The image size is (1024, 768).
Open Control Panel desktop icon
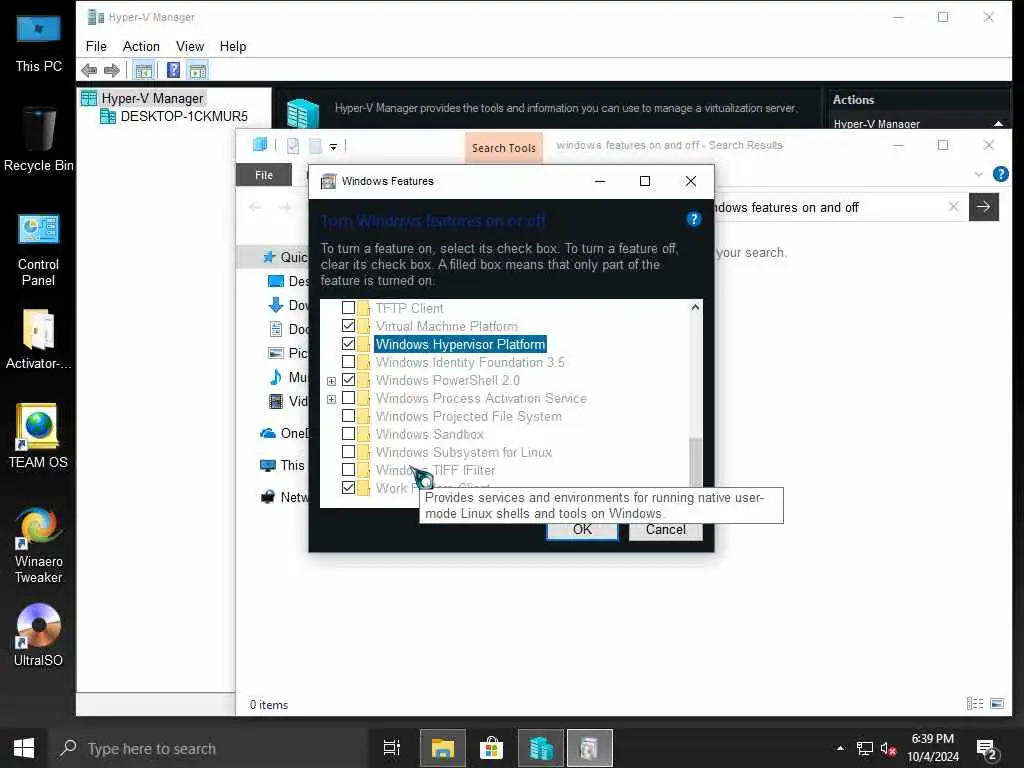coord(39,250)
